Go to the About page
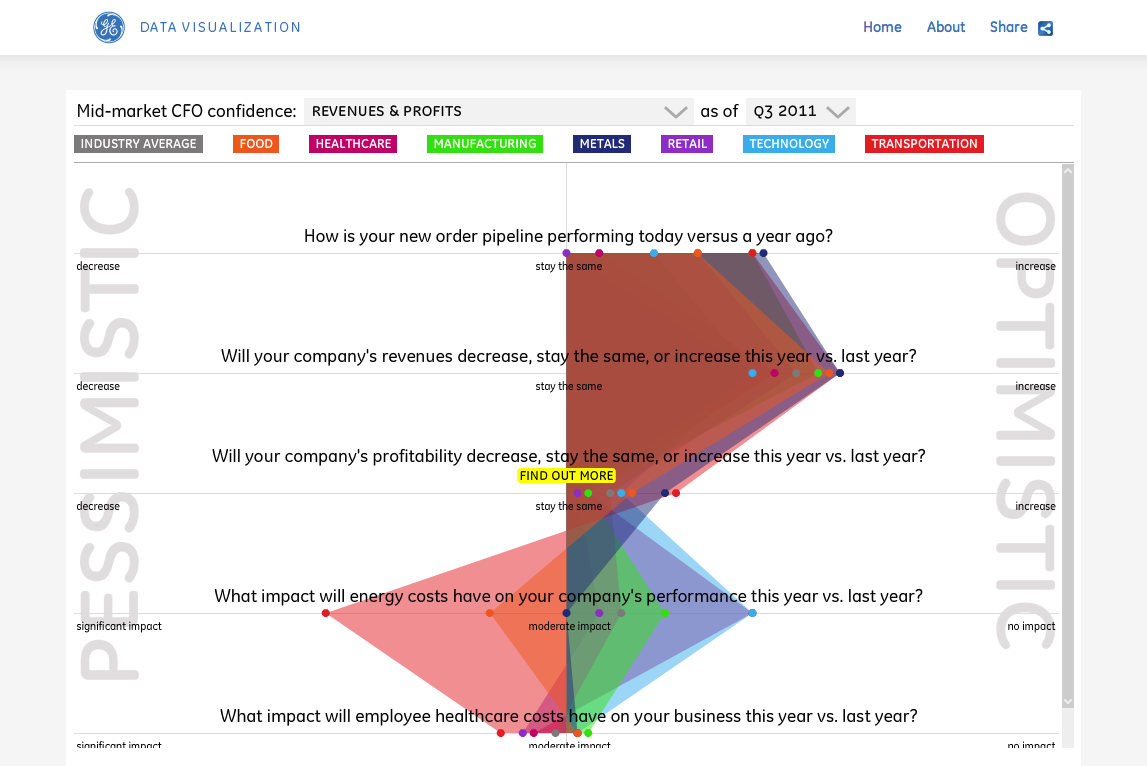The width and height of the screenshot is (1147, 766). pyautogui.click(x=945, y=27)
